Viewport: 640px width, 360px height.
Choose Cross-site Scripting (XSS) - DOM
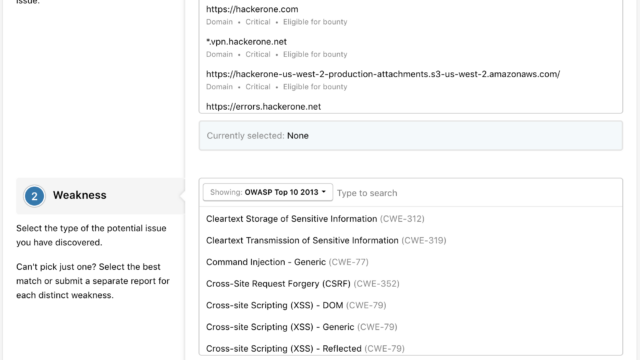tap(411, 305)
